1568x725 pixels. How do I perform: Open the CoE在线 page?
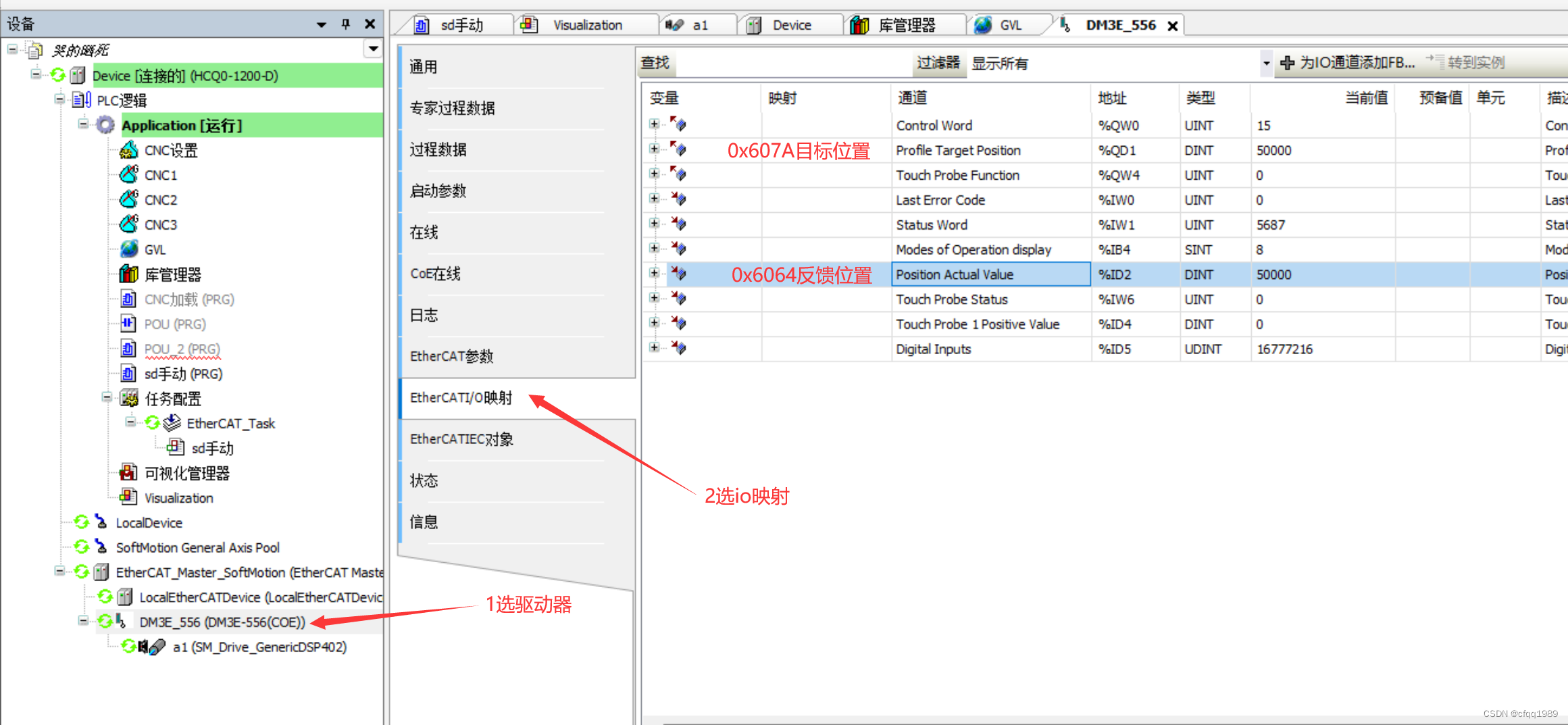click(x=434, y=274)
